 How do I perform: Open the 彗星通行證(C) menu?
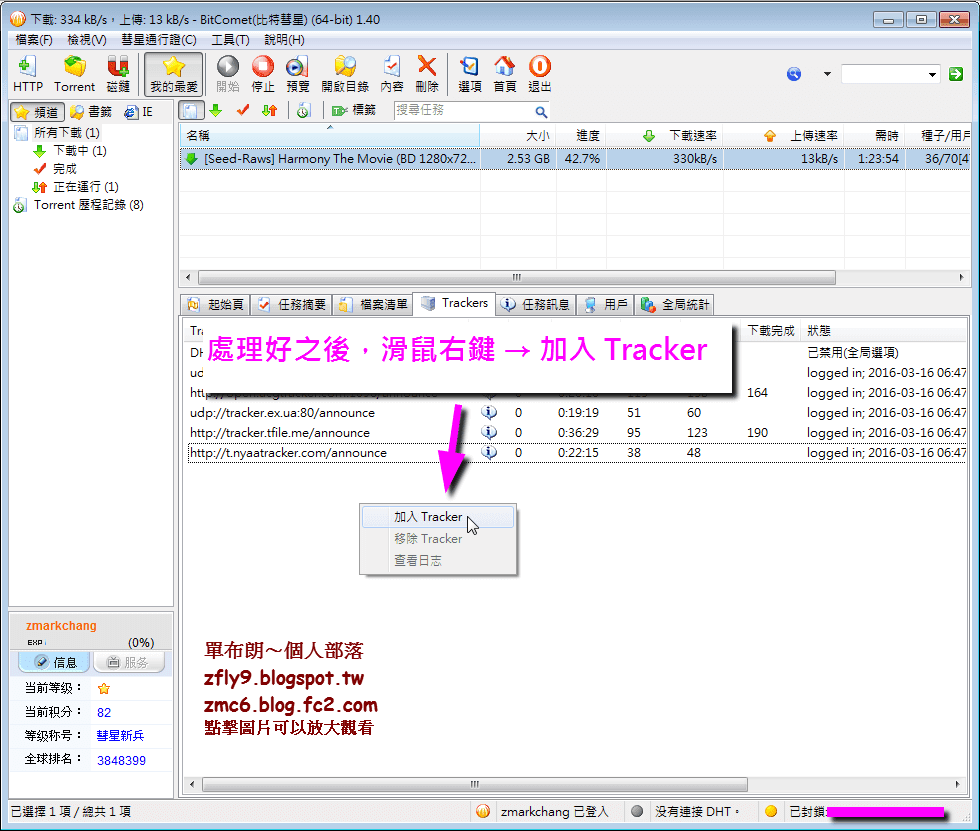pyautogui.click(x=159, y=40)
